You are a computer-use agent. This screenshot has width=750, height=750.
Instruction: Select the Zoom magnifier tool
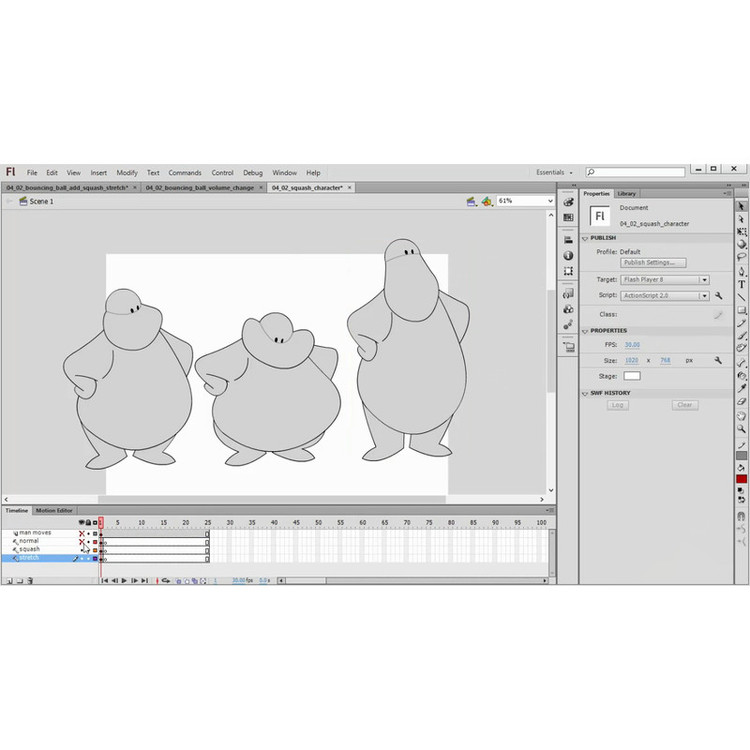click(x=741, y=427)
